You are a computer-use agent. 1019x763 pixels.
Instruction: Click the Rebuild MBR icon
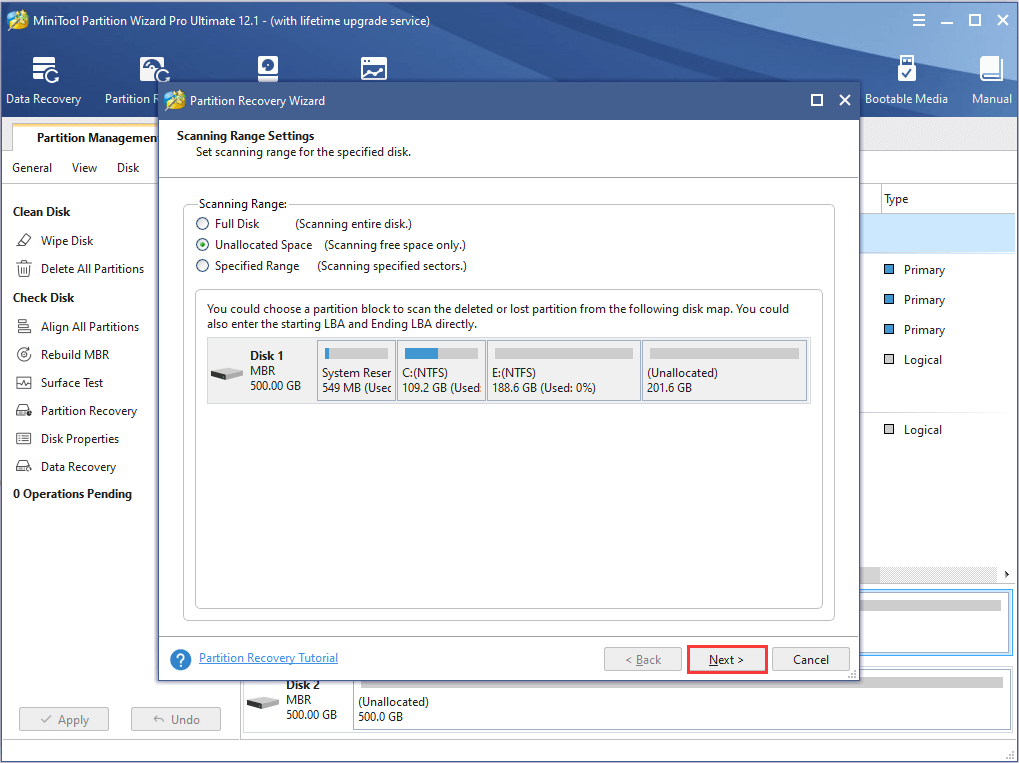point(24,354)
